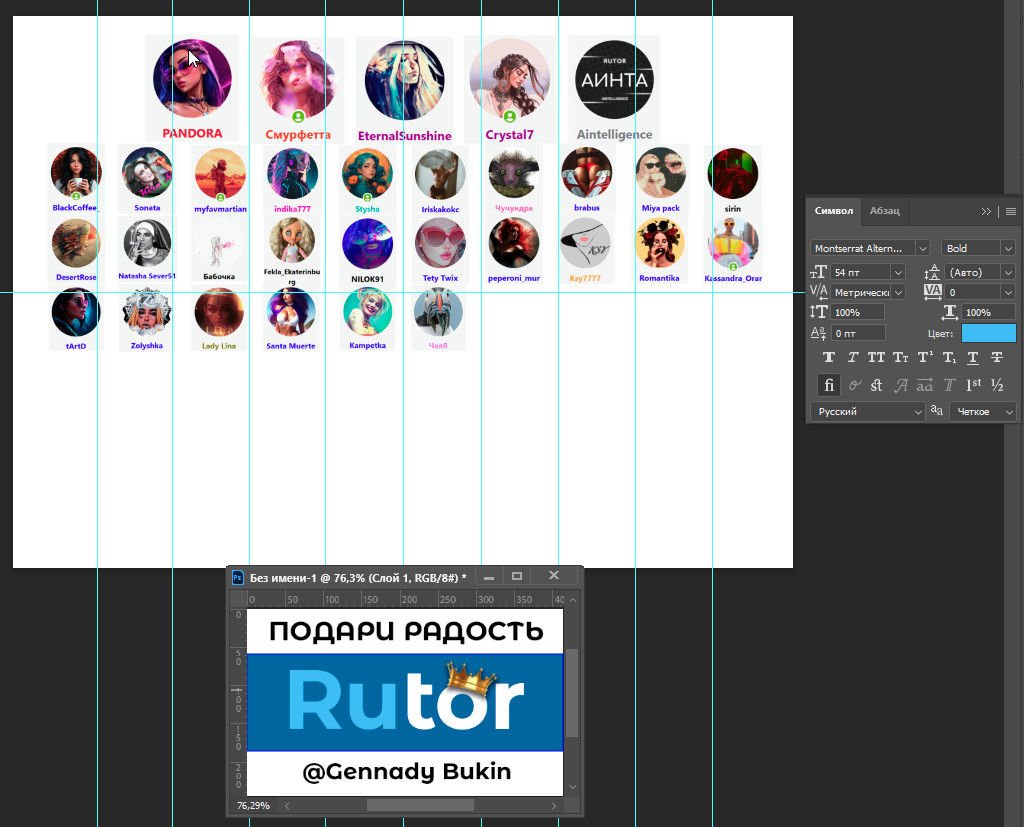Apply Subscript text style
Screen dimensions: 1024x827
pyautogui.click(x=949, y=358)
